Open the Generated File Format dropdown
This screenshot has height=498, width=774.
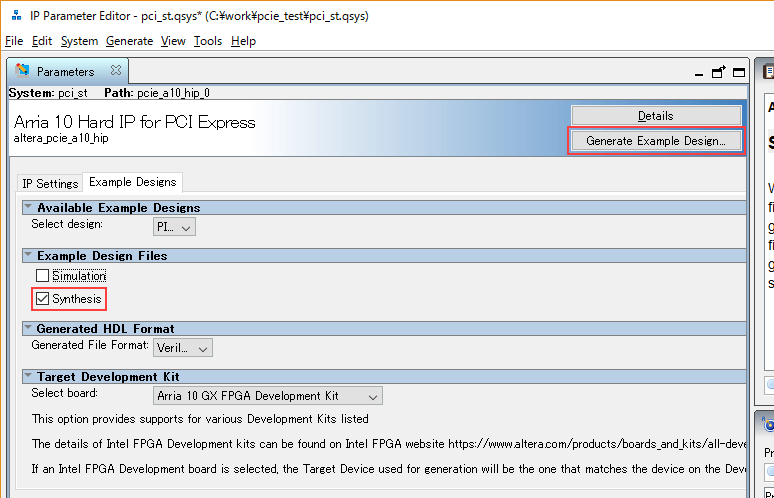(183, 348)
